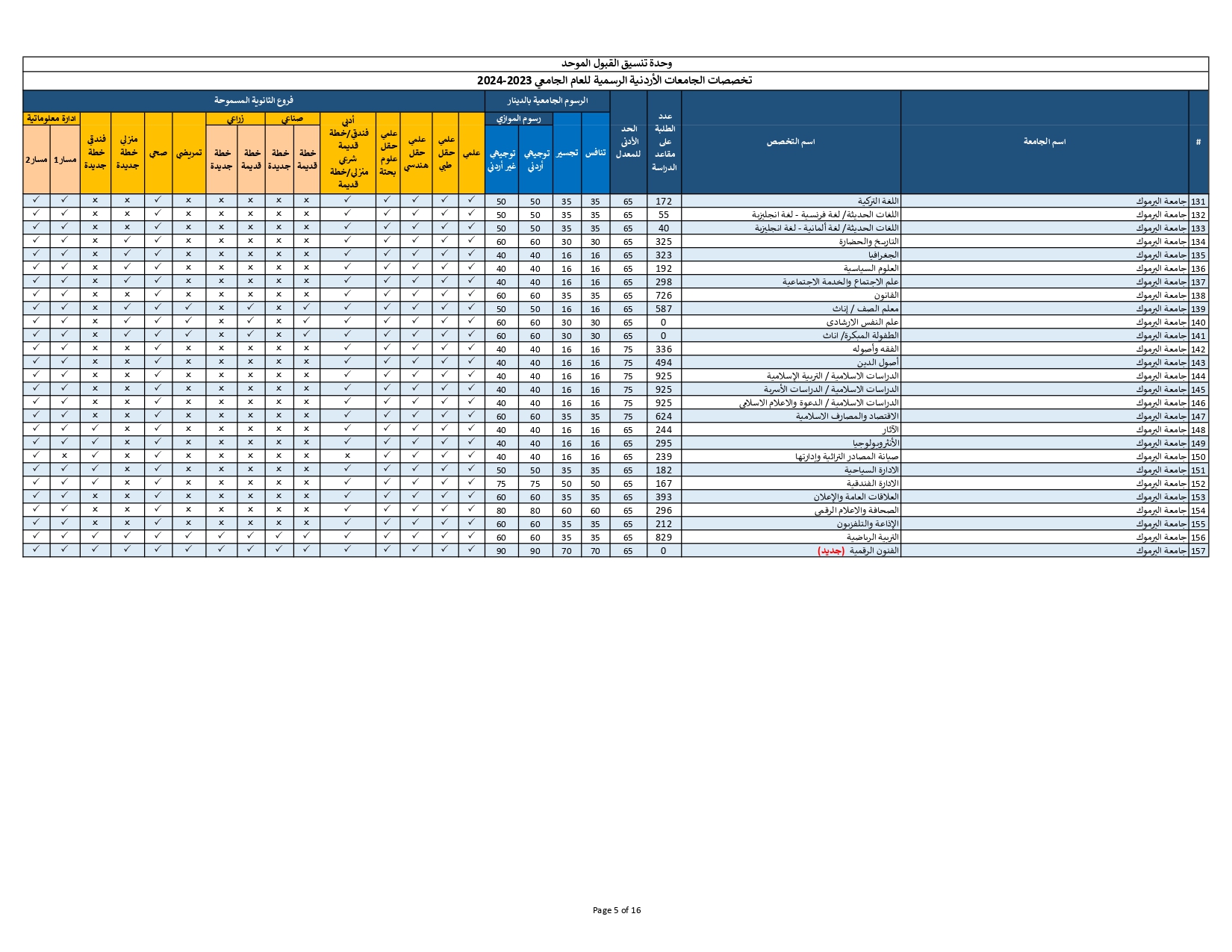Click the 'اسم الجامعة' column header

pyautogui.click(x=1044, y=142)
